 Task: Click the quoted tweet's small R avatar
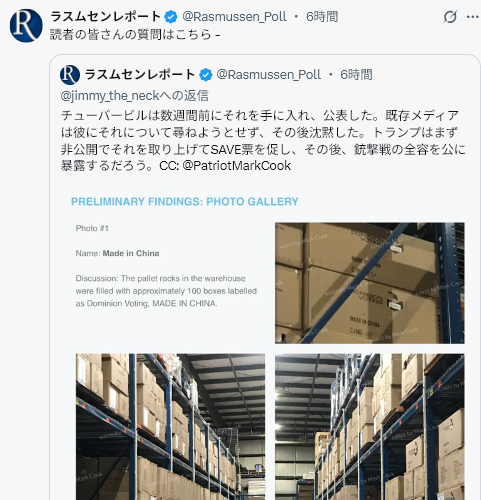[x=70, y=75]
